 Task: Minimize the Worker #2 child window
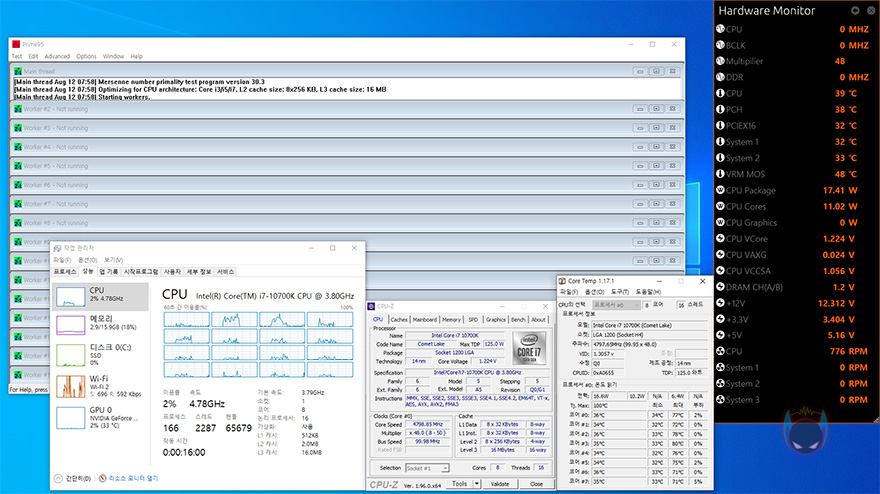640,109
